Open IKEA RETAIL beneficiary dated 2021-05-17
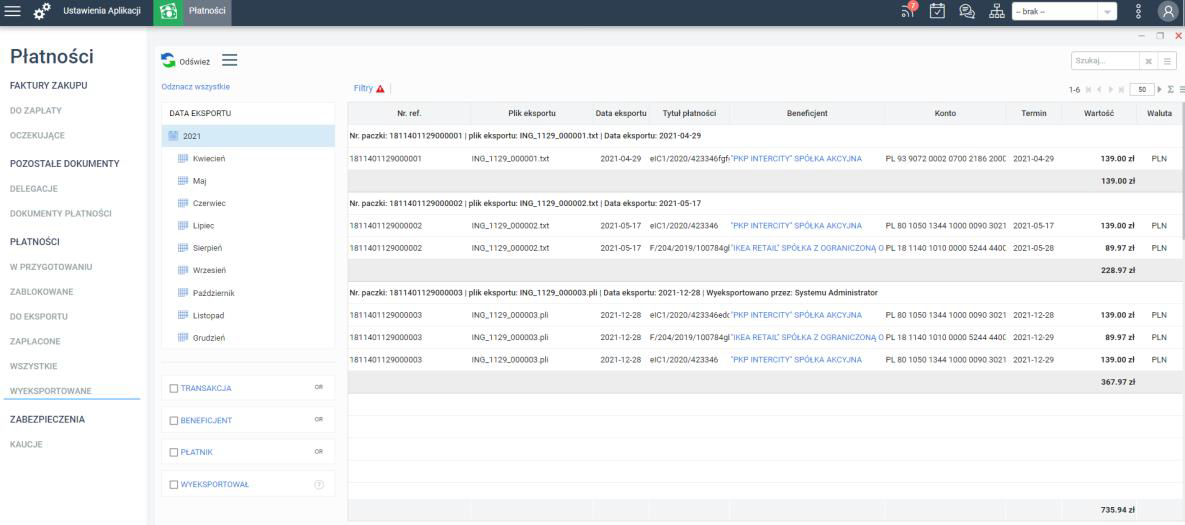The height and width of the screenshot is (525, 1185). [806, 248]
